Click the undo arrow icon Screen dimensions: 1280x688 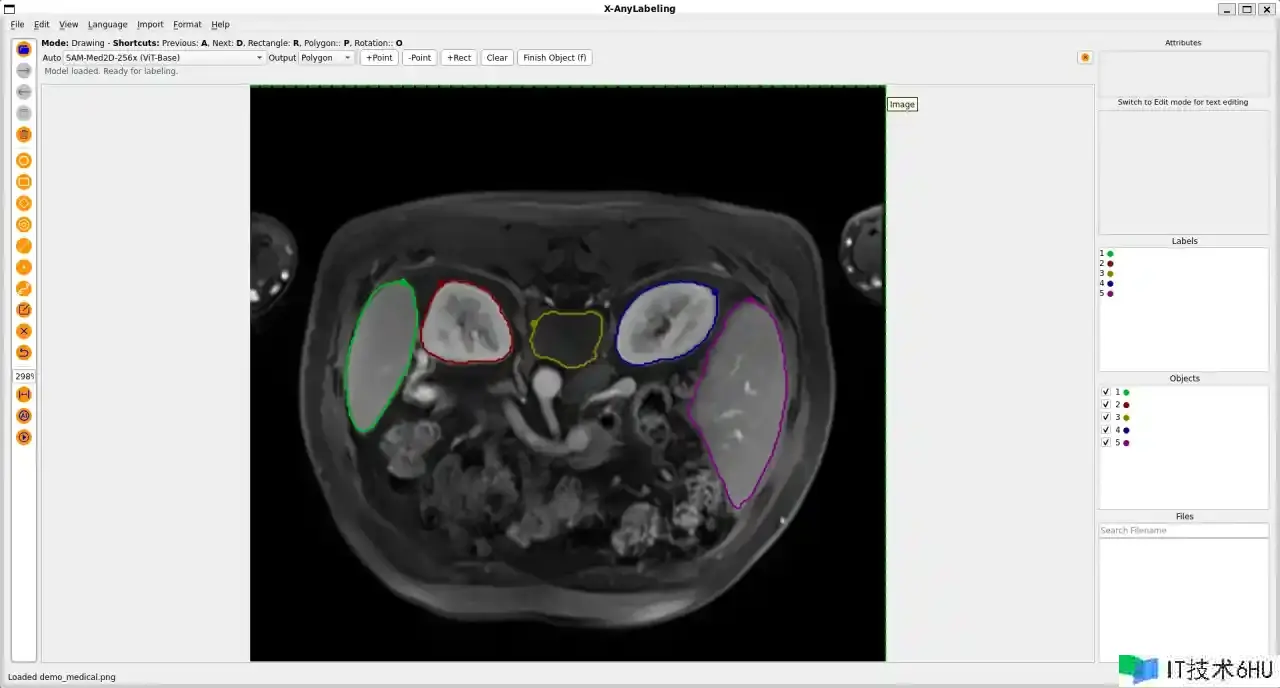(x=24, y=352)
